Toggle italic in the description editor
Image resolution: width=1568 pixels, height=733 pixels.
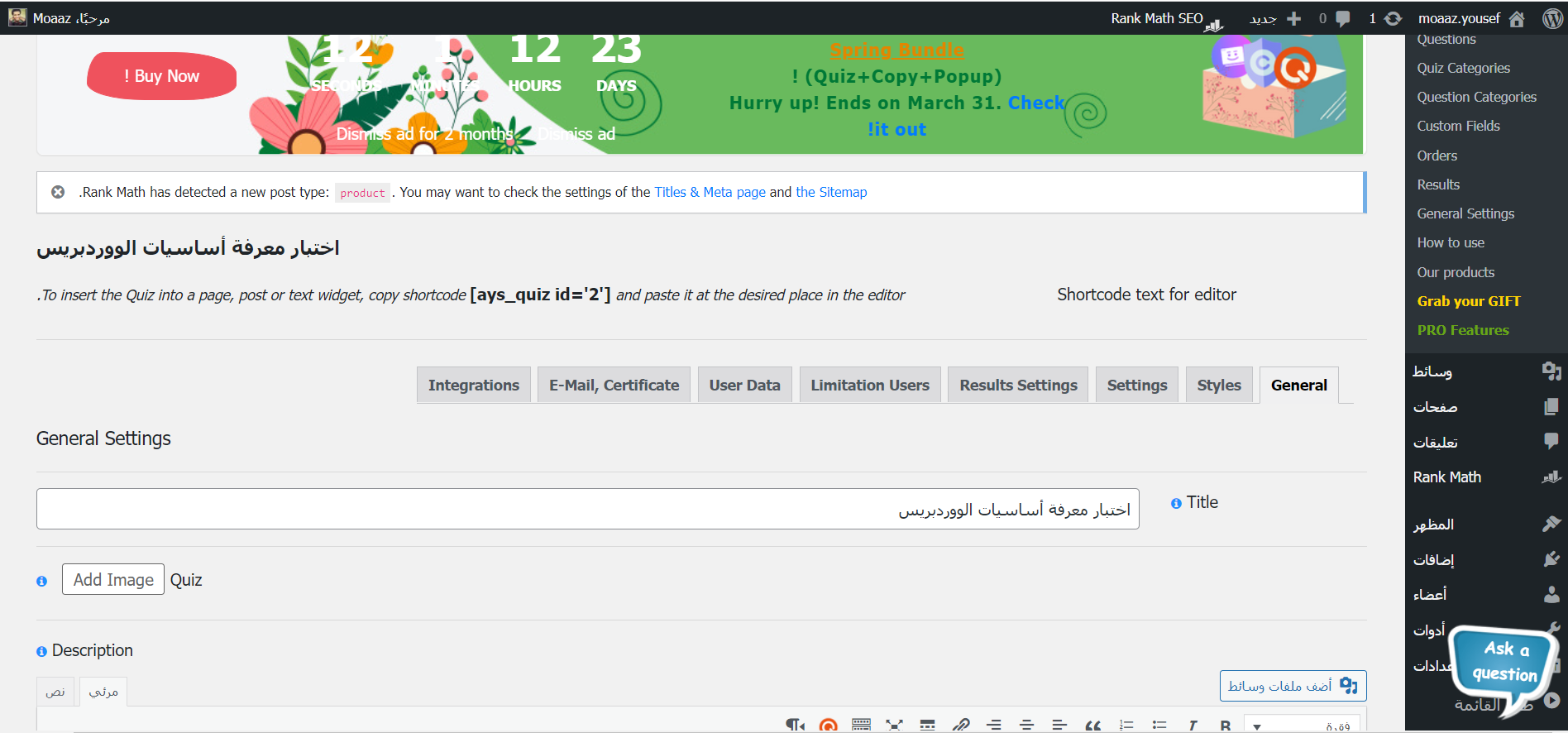coord(1193,726)
